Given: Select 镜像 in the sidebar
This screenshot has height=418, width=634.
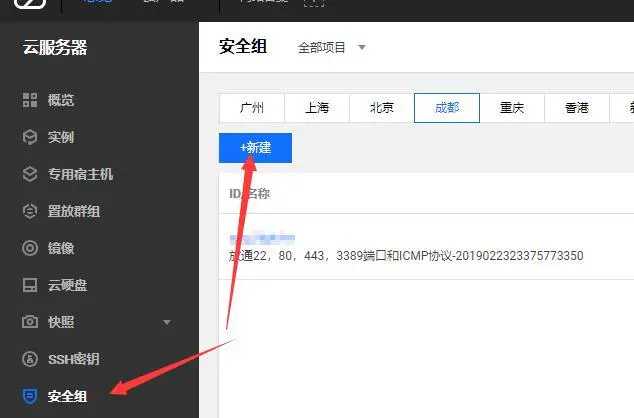Looking at the screenshot, I should click(61, 248).
